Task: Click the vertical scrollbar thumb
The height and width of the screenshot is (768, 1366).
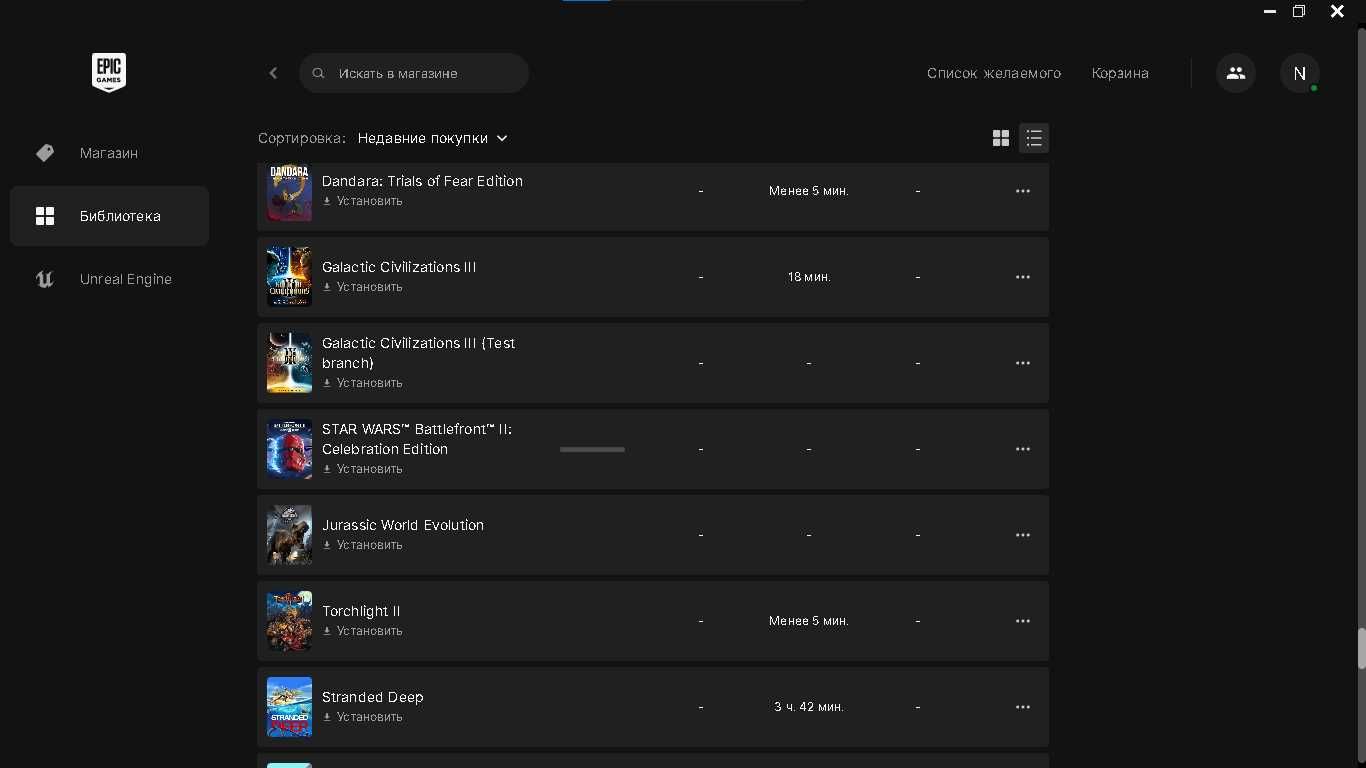Action: [1361, 648]
